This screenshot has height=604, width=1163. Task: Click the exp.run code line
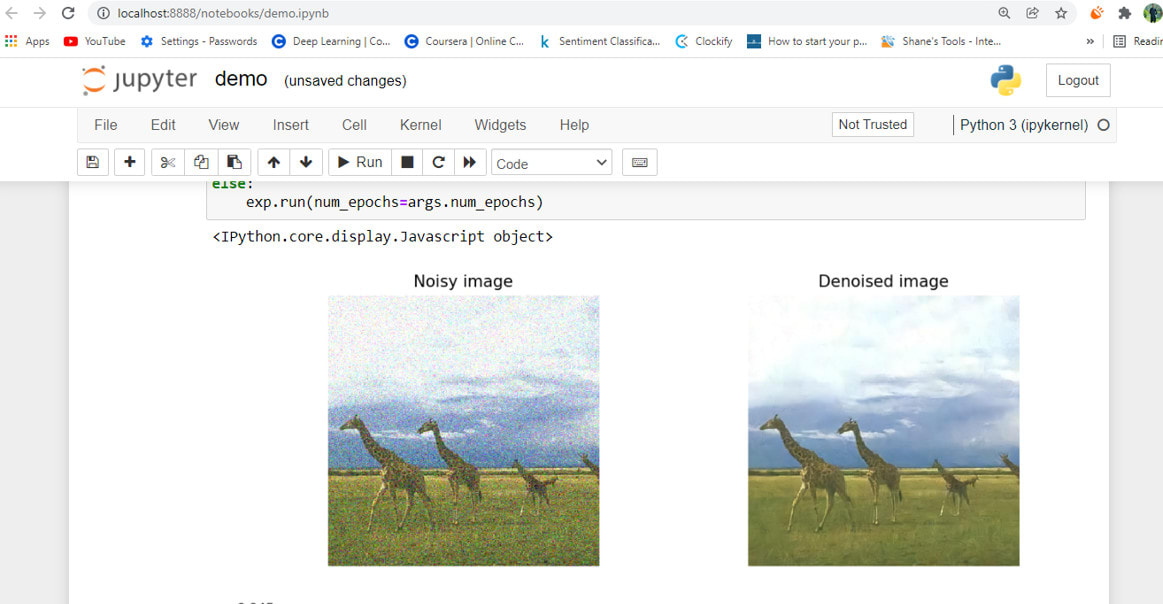click(395, 202)
